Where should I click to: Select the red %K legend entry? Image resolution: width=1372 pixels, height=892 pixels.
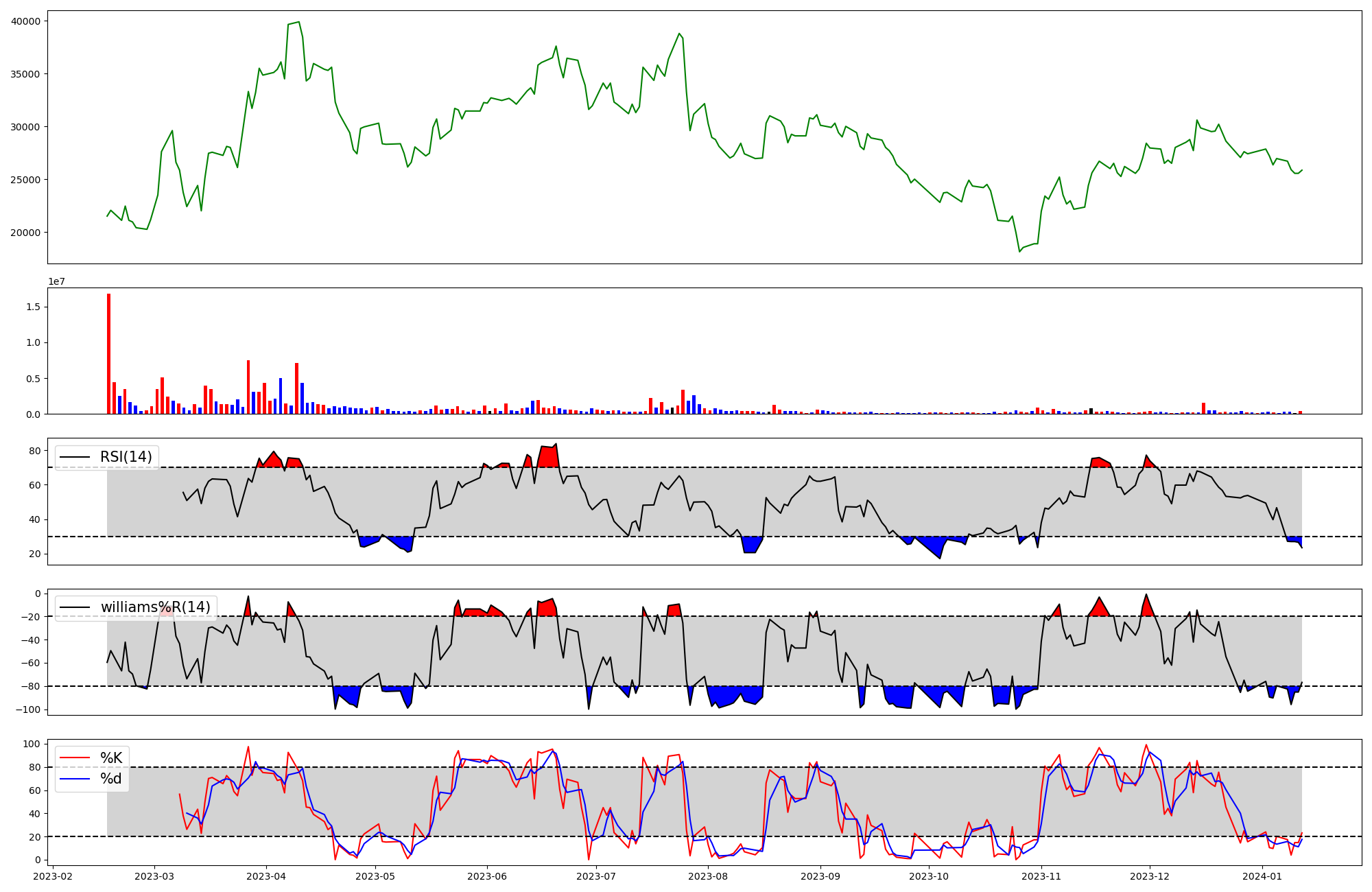[110, 758]
